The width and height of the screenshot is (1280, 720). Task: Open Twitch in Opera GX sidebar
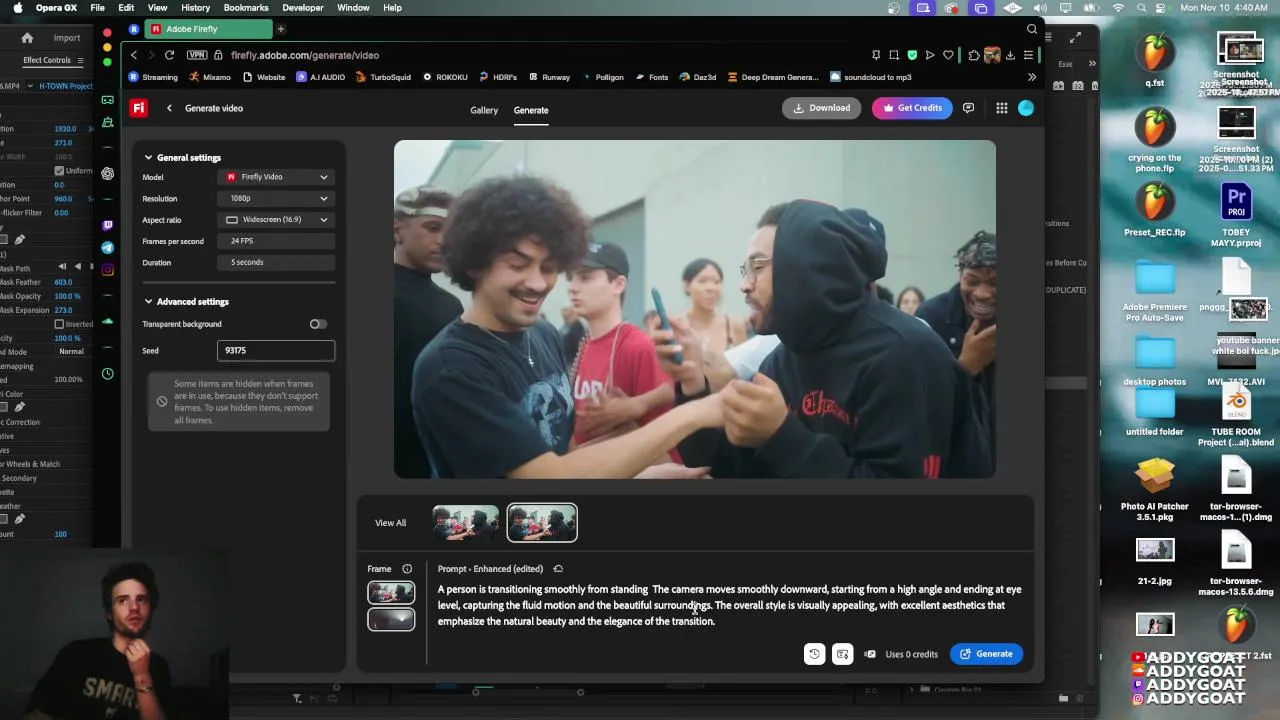(108, 225)
